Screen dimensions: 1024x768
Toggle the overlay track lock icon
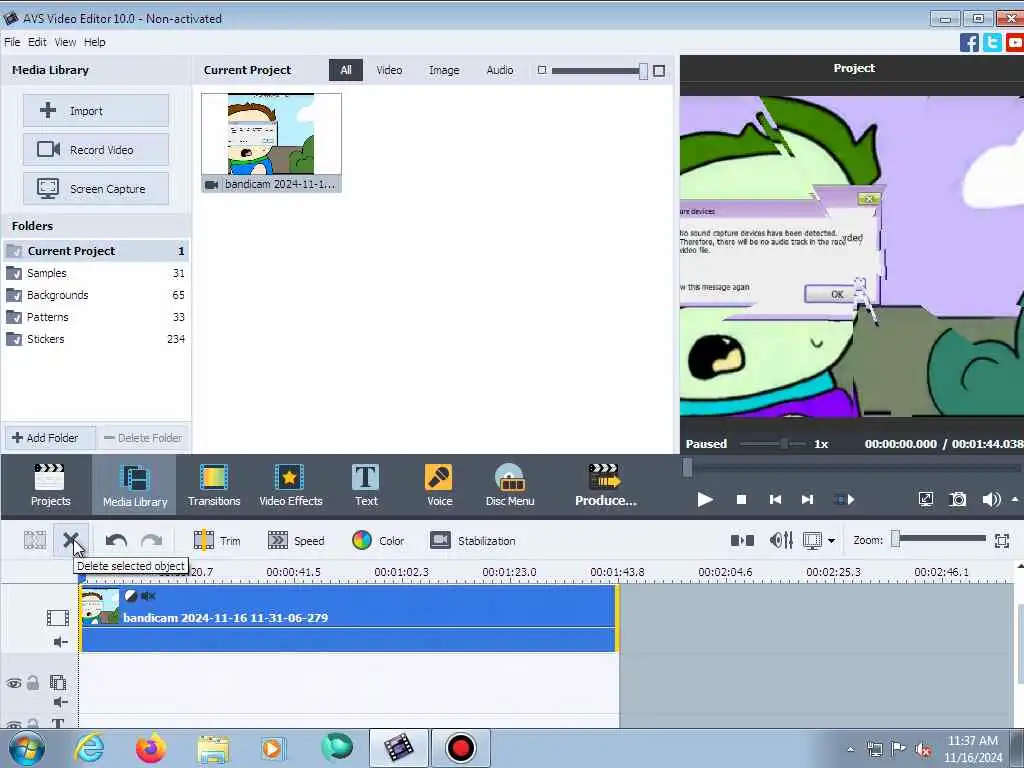point(33,682)
